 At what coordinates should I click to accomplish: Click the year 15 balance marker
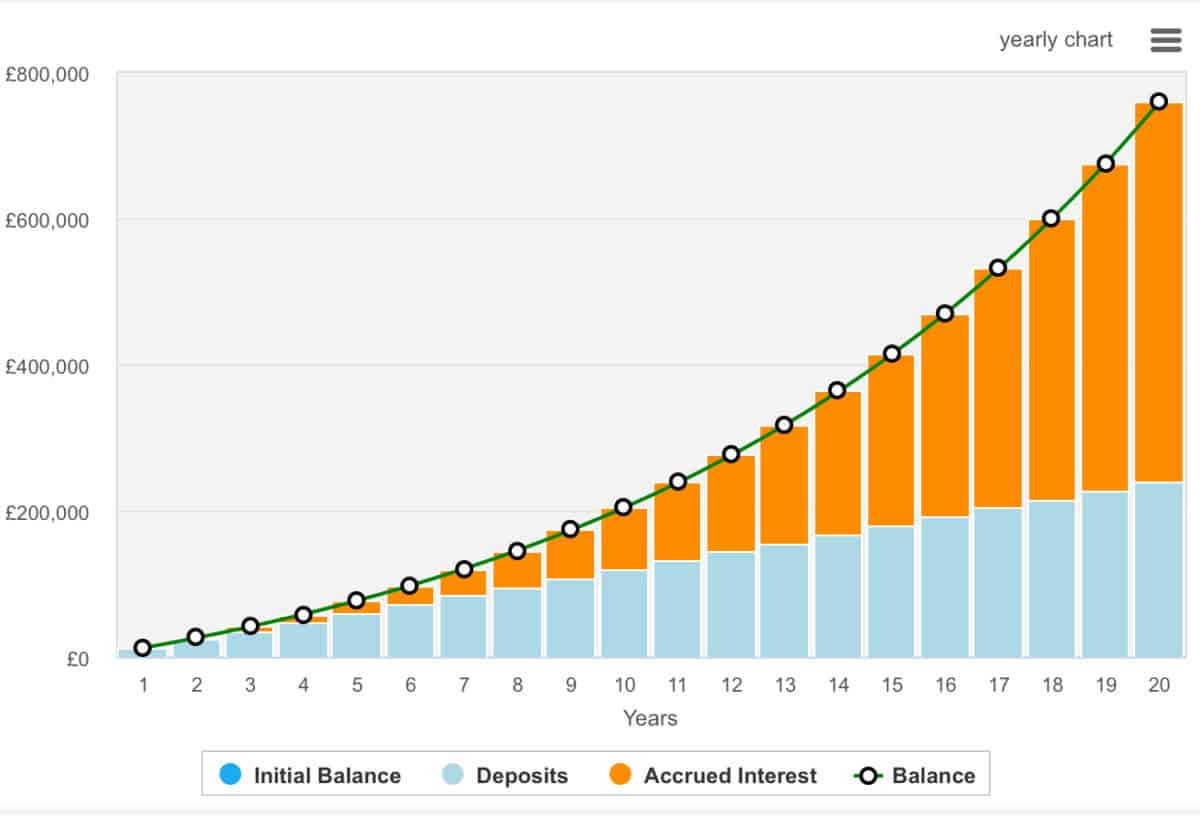[x=892, y=353]
